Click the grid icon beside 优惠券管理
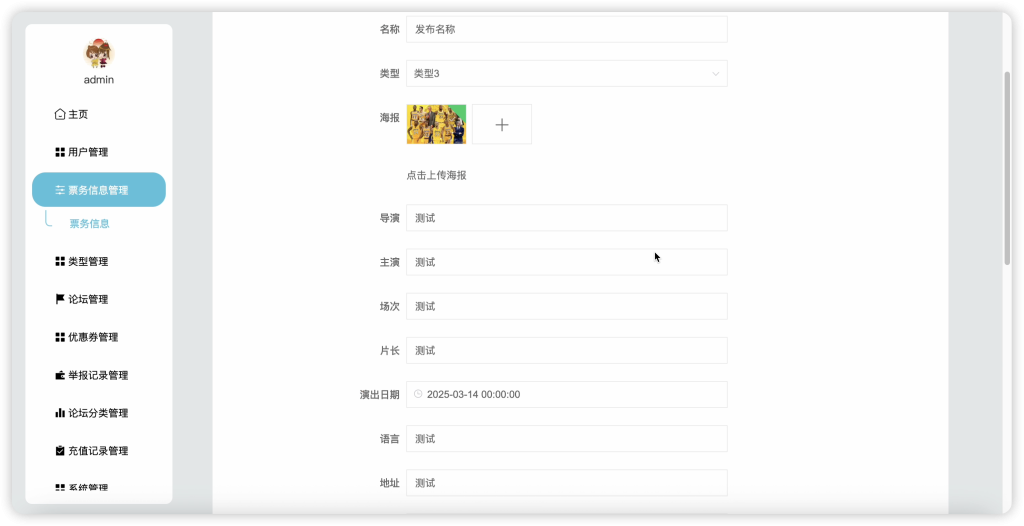The height and width of the screenshot is (526, 1024). click(x=60, y=337)
